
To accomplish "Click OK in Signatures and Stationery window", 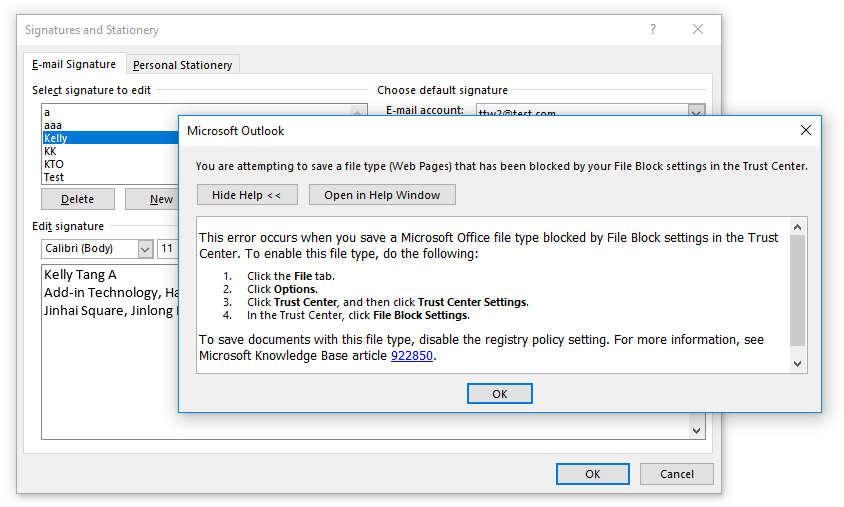I will (x=593, y=474).
